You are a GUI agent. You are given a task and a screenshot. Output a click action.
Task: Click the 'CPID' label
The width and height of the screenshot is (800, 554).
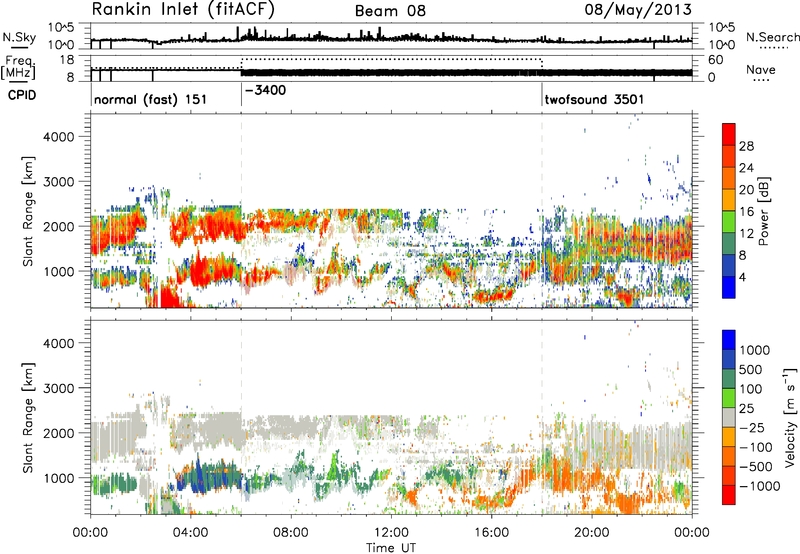[22, 95]
